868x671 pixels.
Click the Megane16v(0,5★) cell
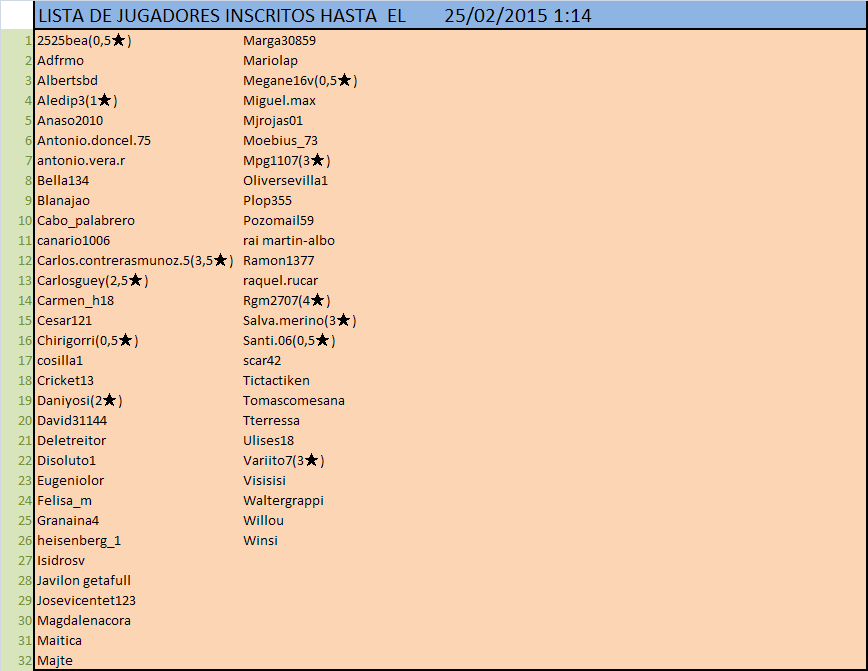point(300,81)
